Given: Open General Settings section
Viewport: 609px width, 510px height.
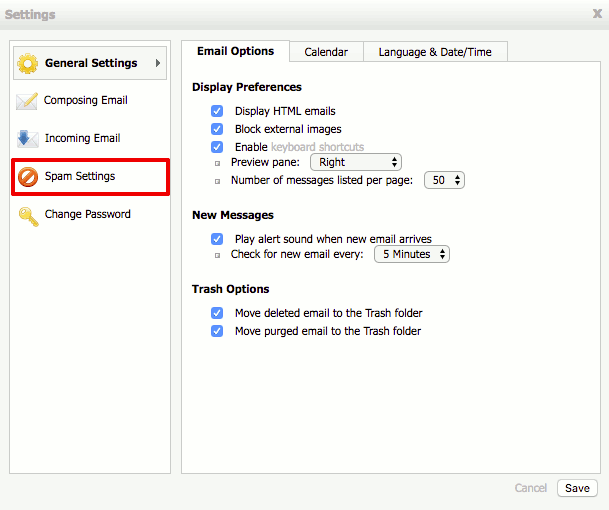Looking at the screenshot, I should click(90, 63).
